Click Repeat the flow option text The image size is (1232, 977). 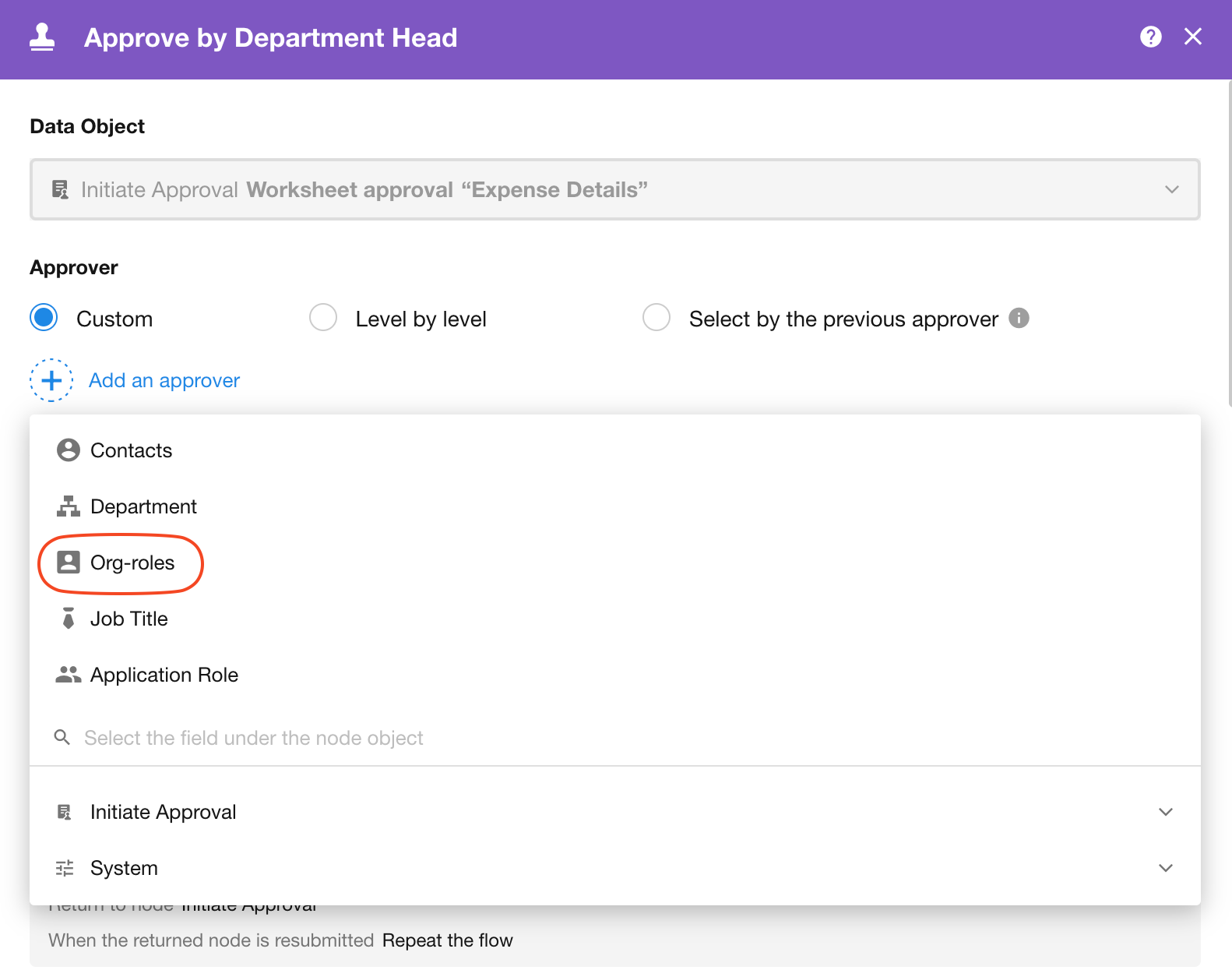coord(447,940)
